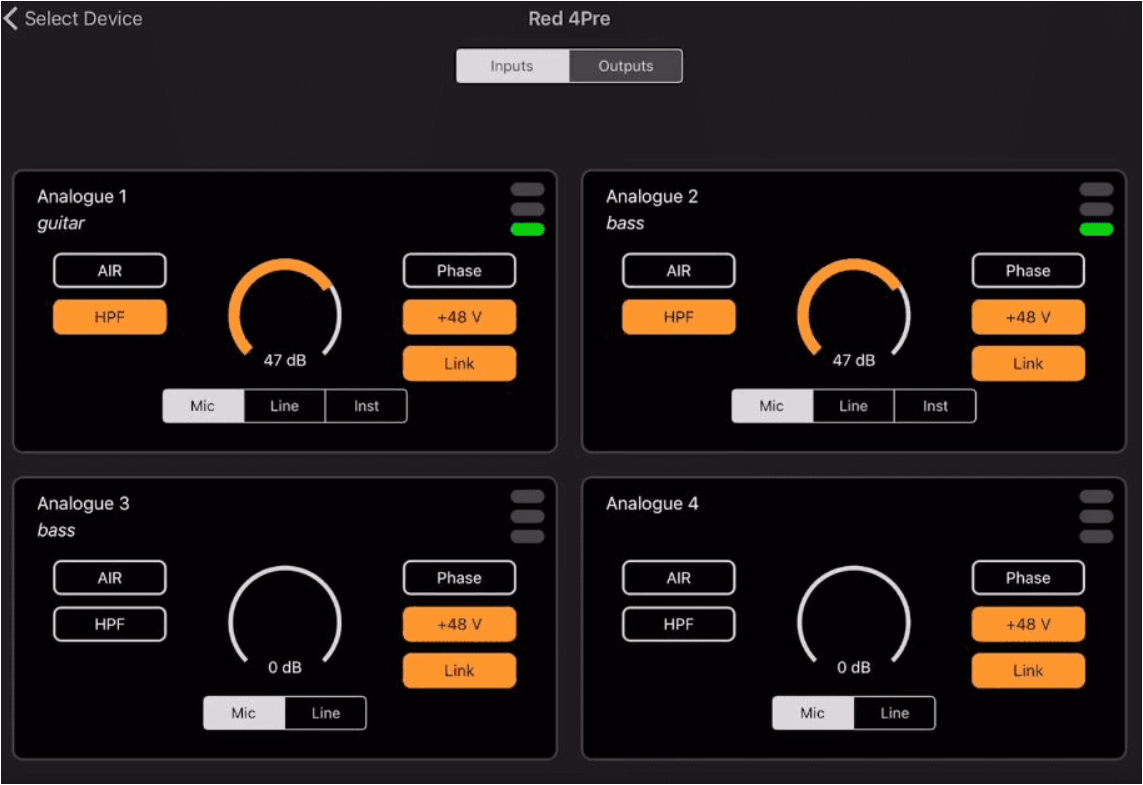Viewport: 1143px width, 785px height.
Task: Toggle Phase on Analogue 4
Action: click(x=1028, y=578)
